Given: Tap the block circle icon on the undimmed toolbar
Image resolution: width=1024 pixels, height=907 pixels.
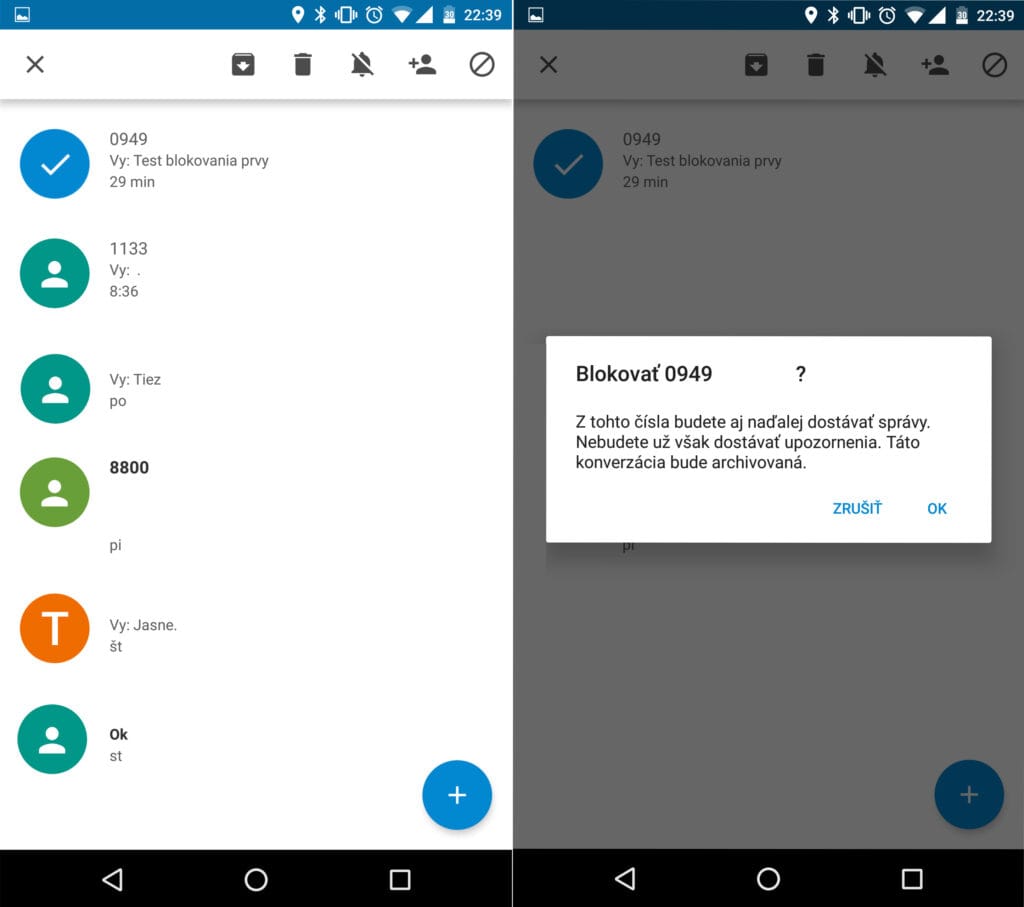Looking at the screenshot, I should (x=482, y=65).
